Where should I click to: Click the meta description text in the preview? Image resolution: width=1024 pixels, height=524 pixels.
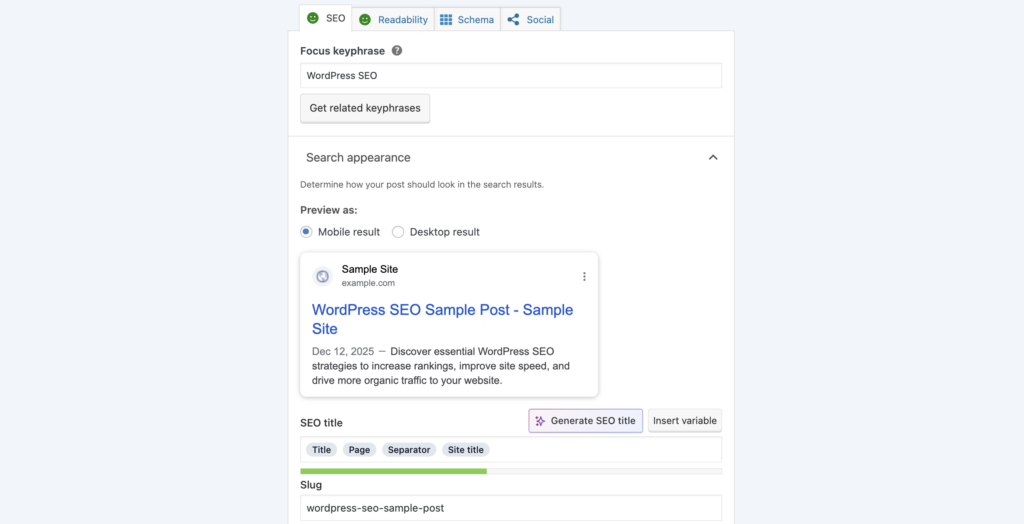pos(441,365)
